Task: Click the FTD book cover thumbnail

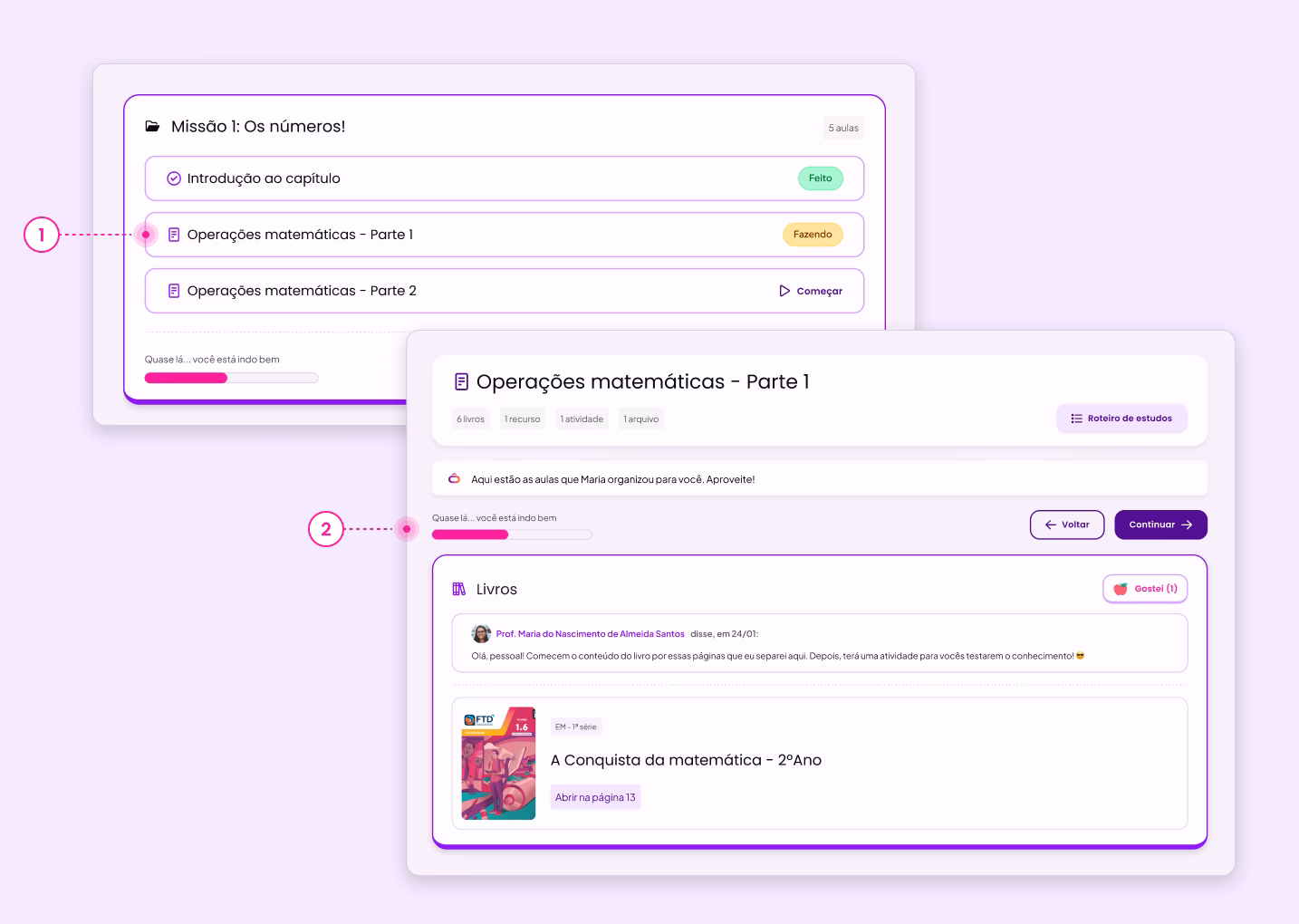Action: point(498,763)
